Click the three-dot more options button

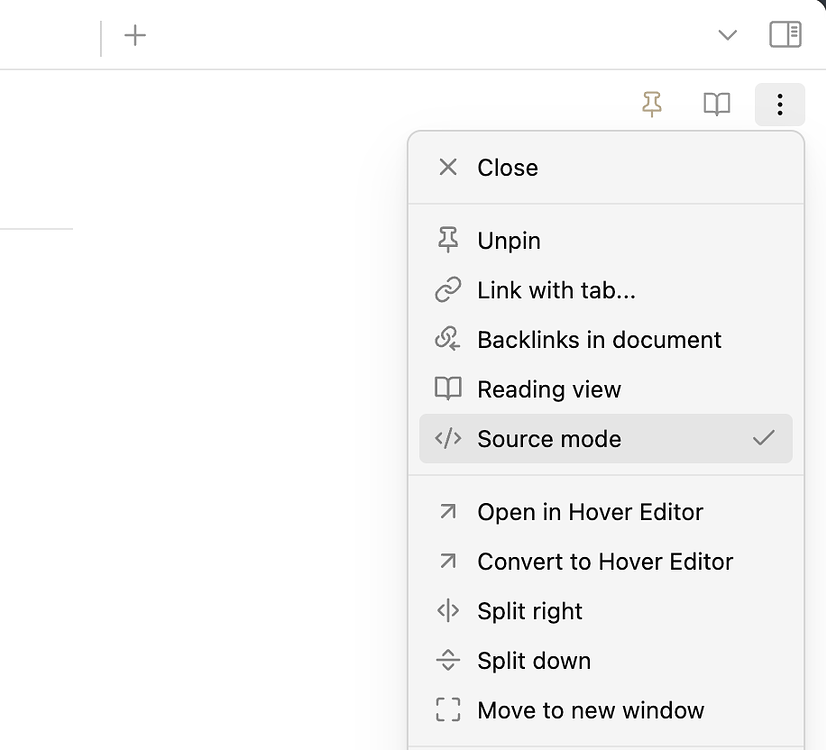780,104
